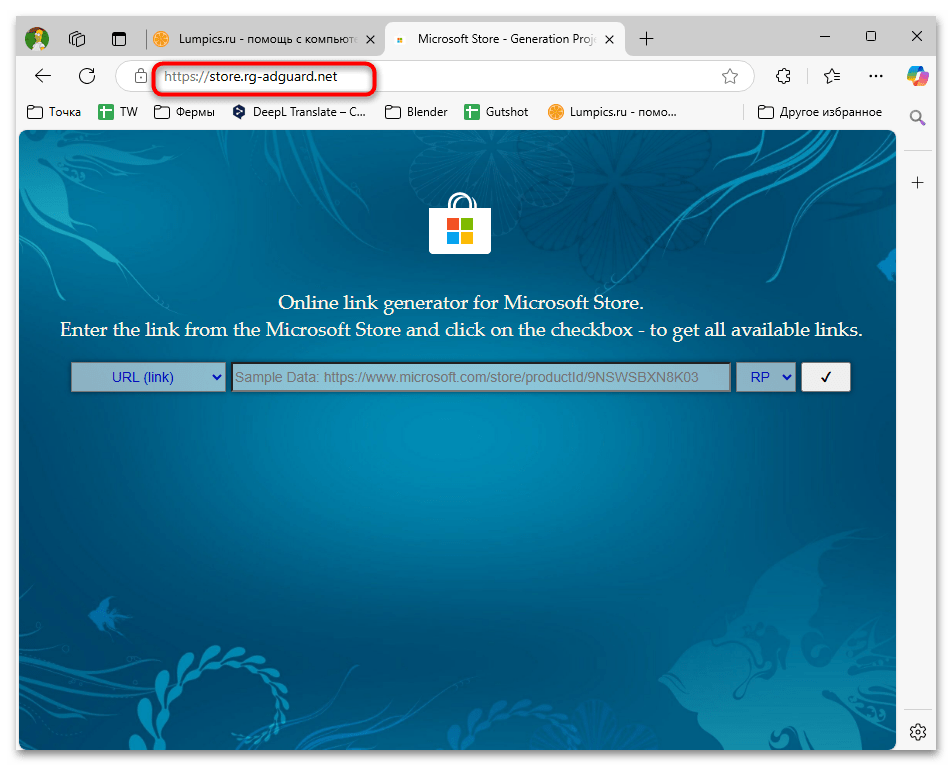Add this page to favorites with star
Screen dimensions: 952x766
pyautogui.click(x=730, y=76)
